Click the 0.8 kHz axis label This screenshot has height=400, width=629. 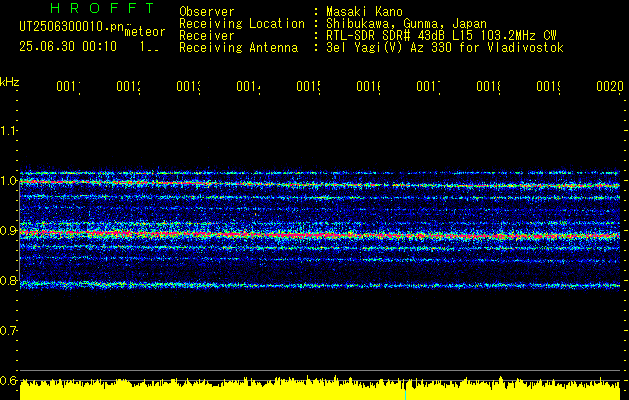(8, 280)
